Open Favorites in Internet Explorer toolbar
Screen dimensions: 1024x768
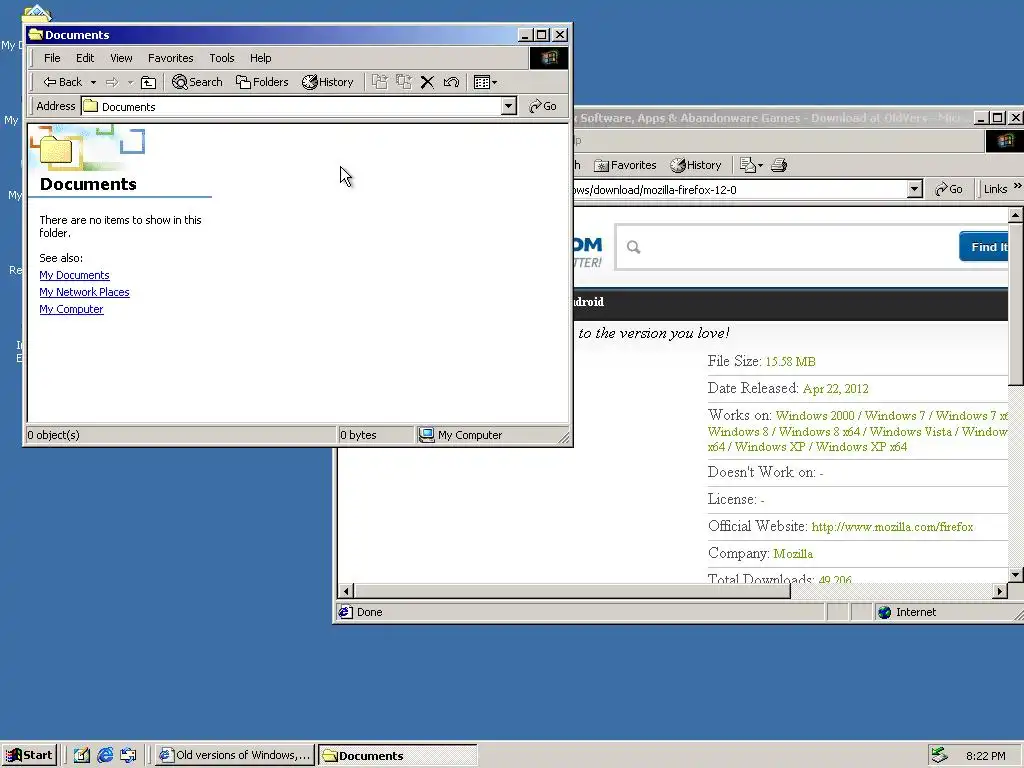tap(625, 165)
